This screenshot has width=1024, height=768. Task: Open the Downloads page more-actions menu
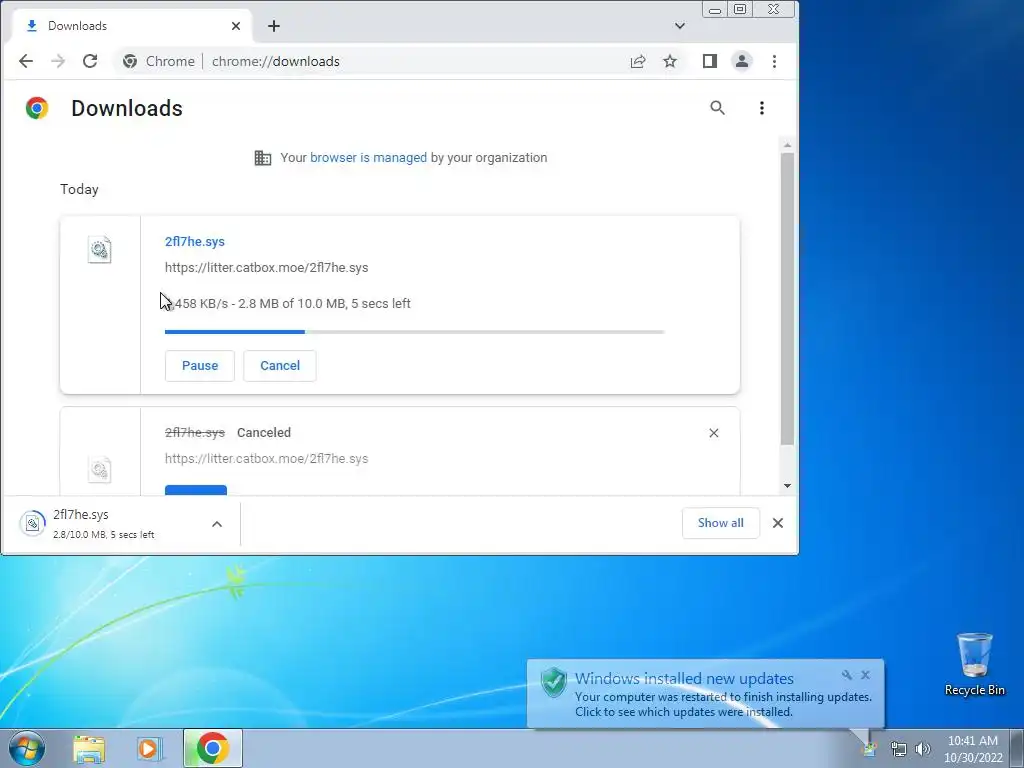[x=761, y=108]
